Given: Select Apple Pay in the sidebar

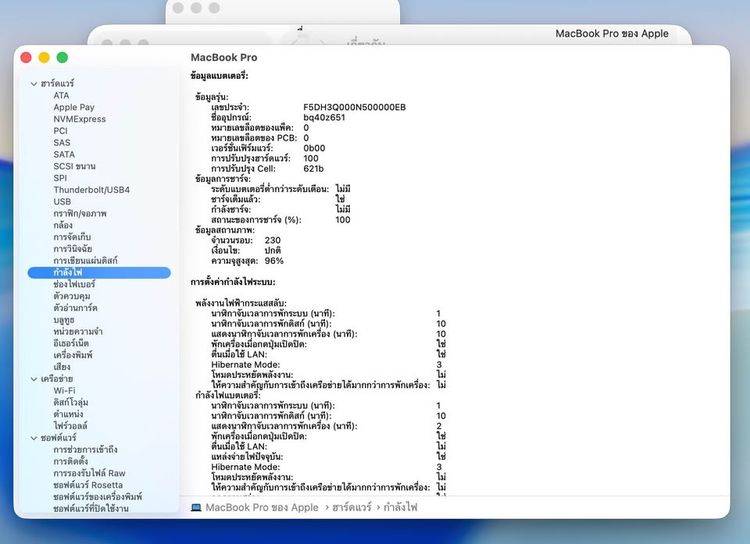Looking at the screenshot, I should [x=74, y=107].
